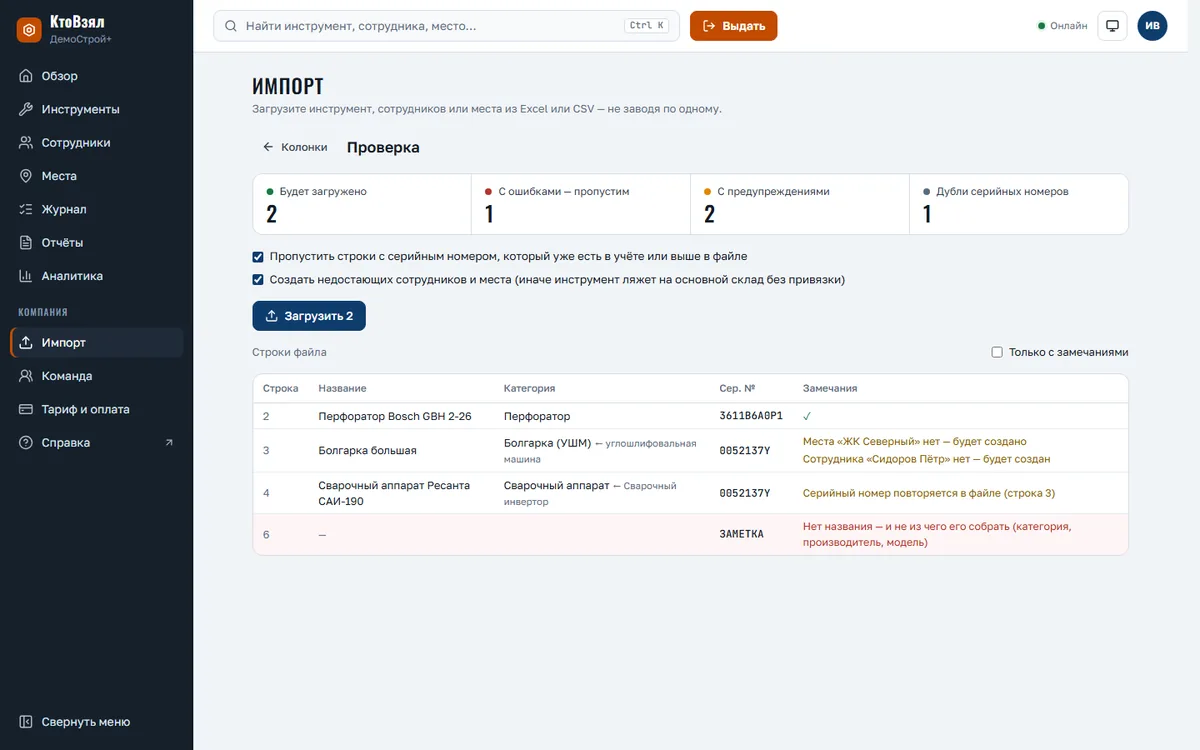Viewport: 1200px width, 750px height.
Task: Open the Обзор home icon in the sidebar
Action: tap(26, 76)
